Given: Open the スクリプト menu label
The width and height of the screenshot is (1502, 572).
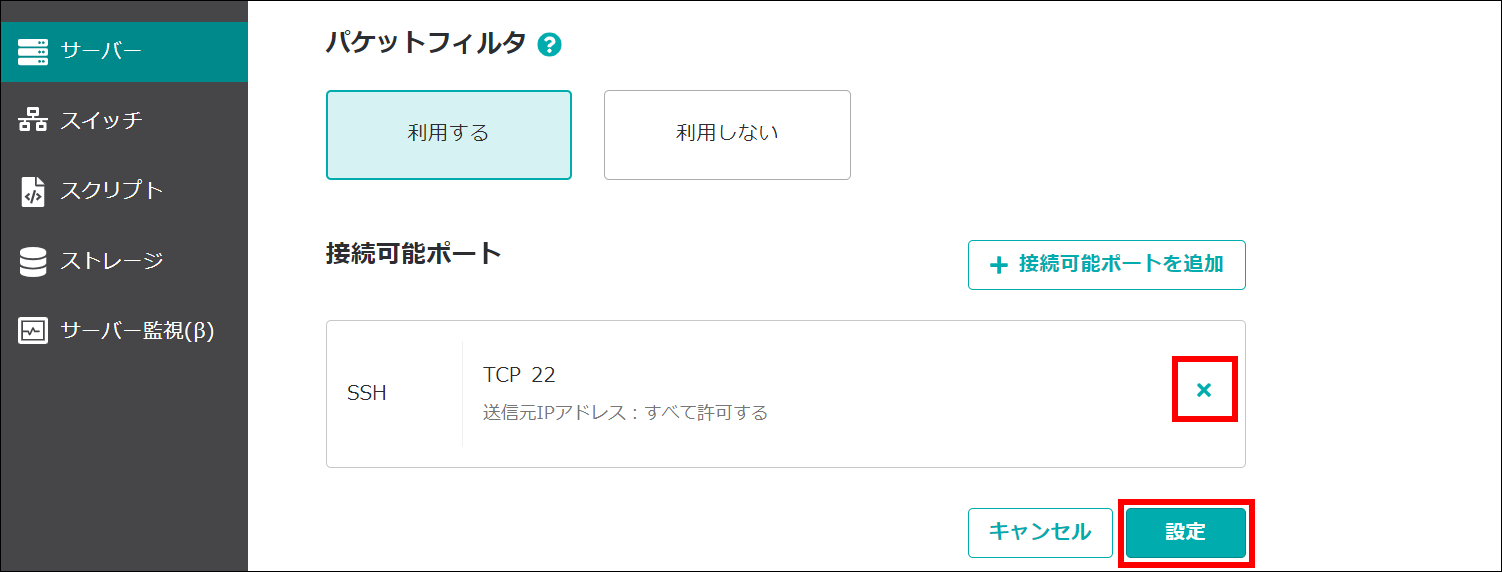Looking at the screenshot, I should [111, 191].
